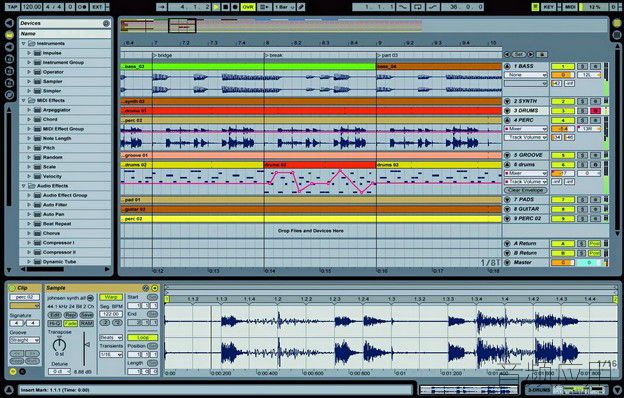Unfold the 2 SYNTH track
This screenshot has width=624, height=398.
pos(507,101)
